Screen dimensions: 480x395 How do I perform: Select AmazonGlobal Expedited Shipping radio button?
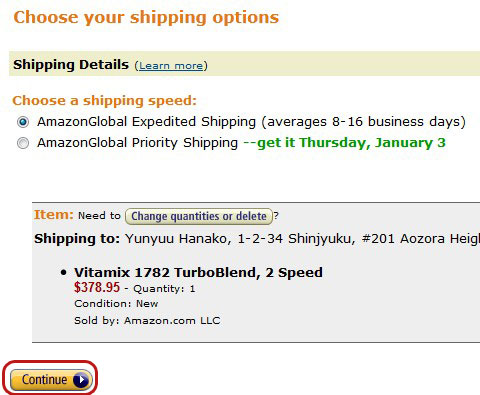[23, 122]
